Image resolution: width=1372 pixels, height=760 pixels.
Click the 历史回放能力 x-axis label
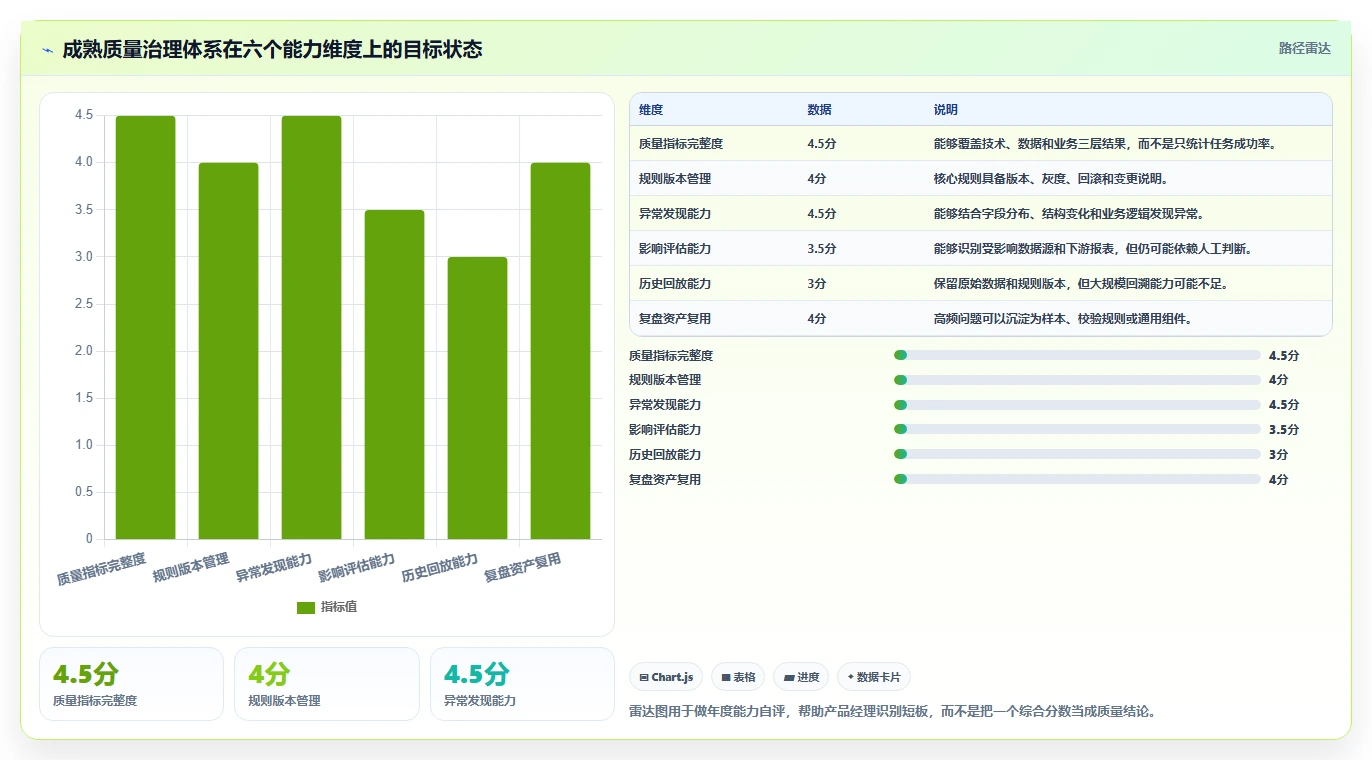click(x=440, y=568)
